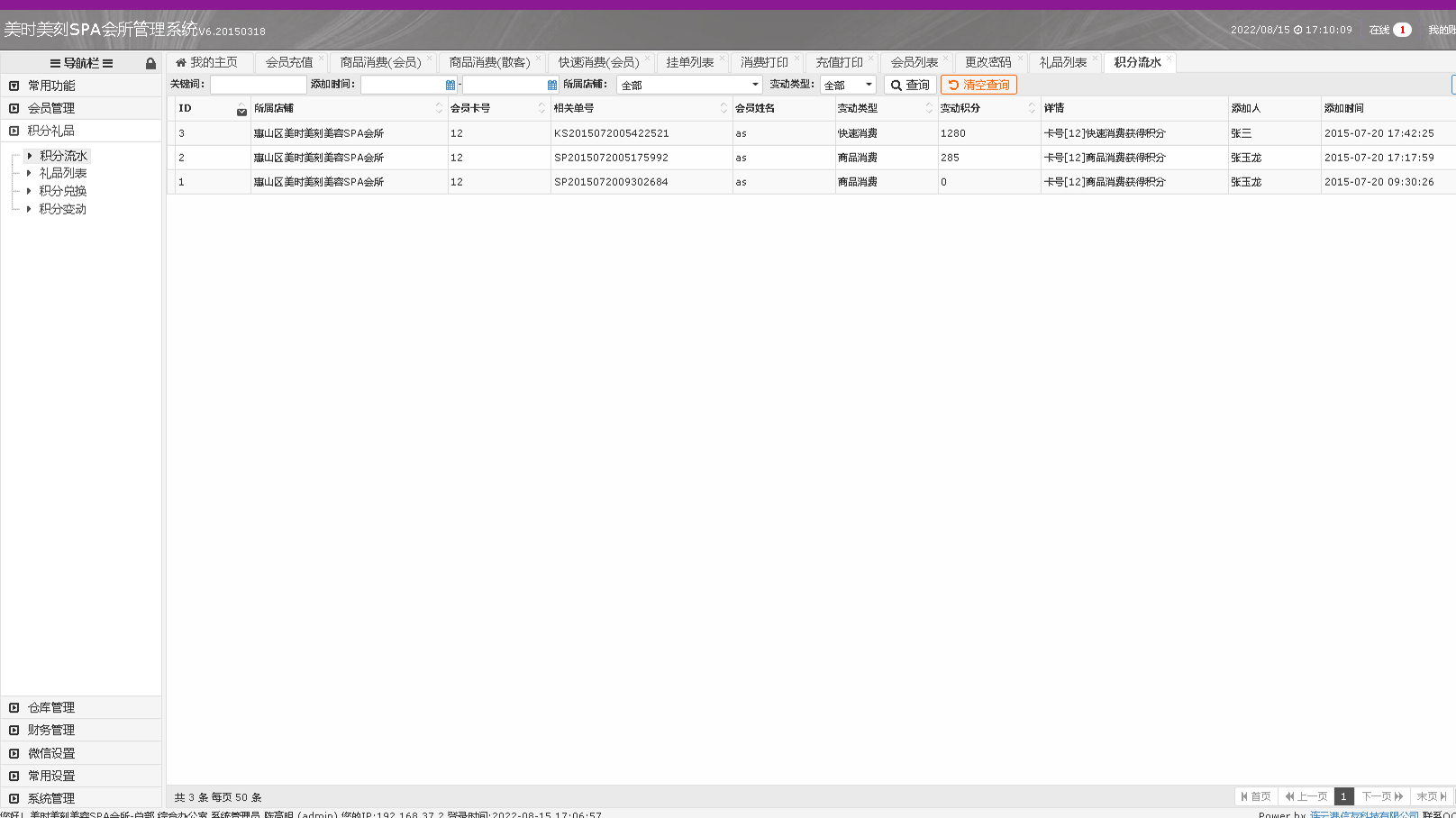Click the 关键词 keyword input field
Viewport: 1456px width, 818px height.
click(259, 85)
